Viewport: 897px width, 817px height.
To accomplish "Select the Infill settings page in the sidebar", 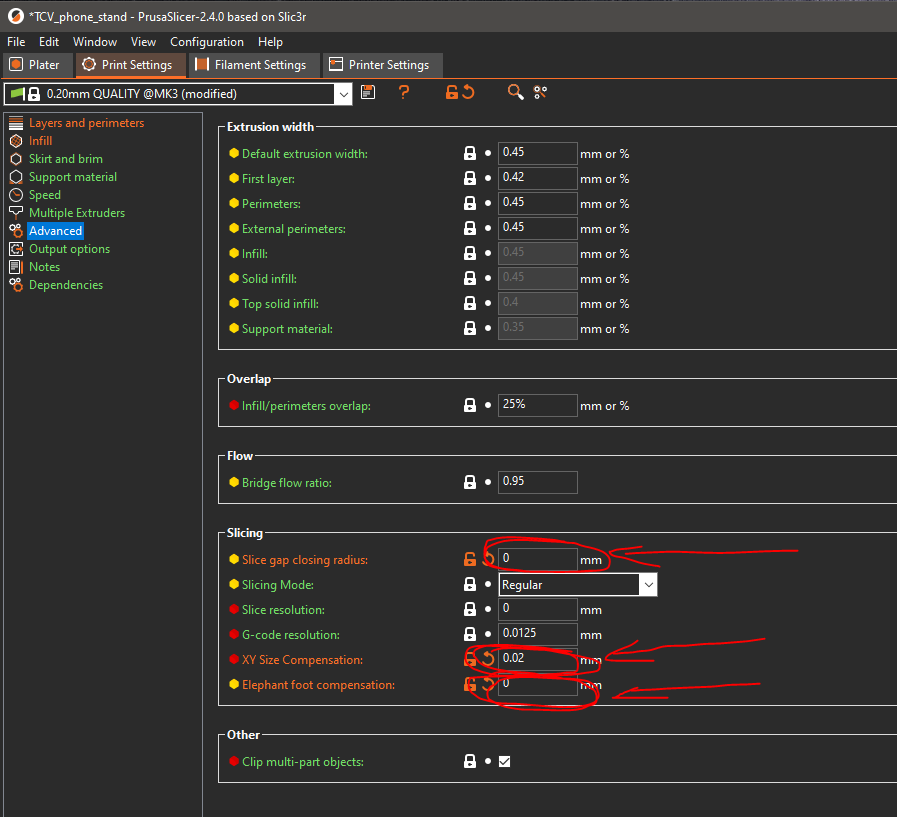I will (x=41, y=141).
